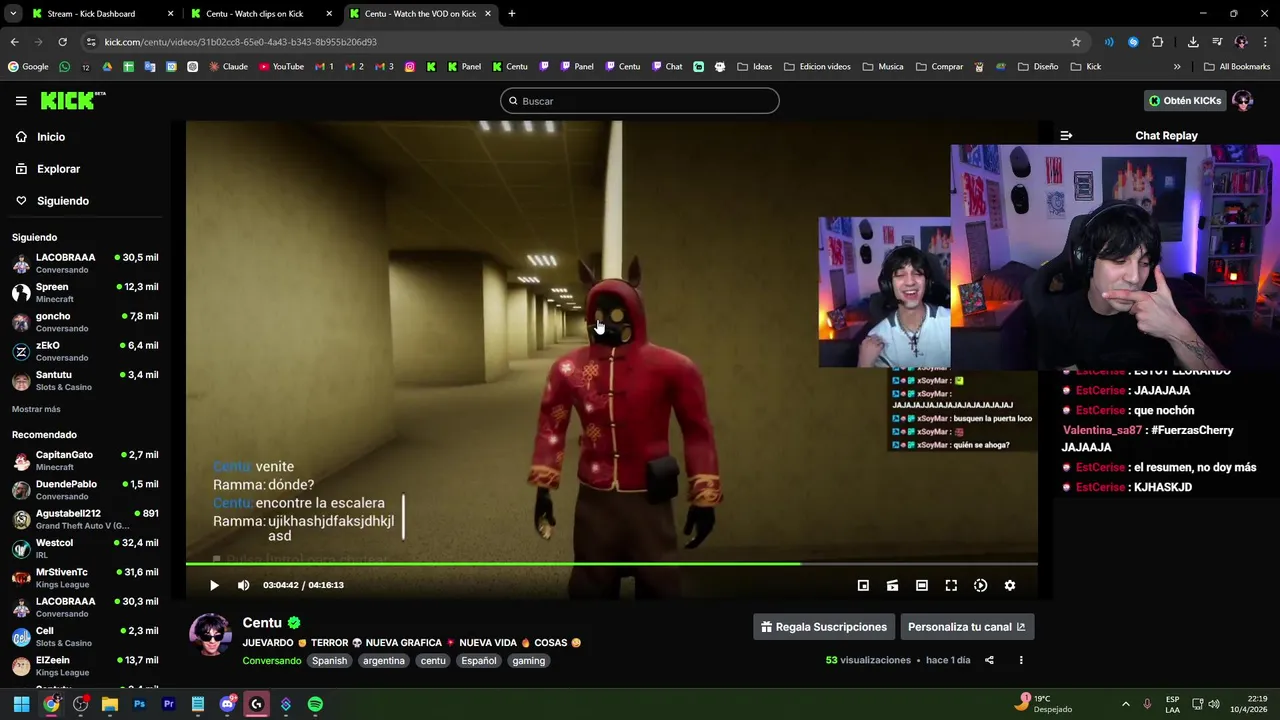
Task: Reload the current page
Action: point(62,42)
